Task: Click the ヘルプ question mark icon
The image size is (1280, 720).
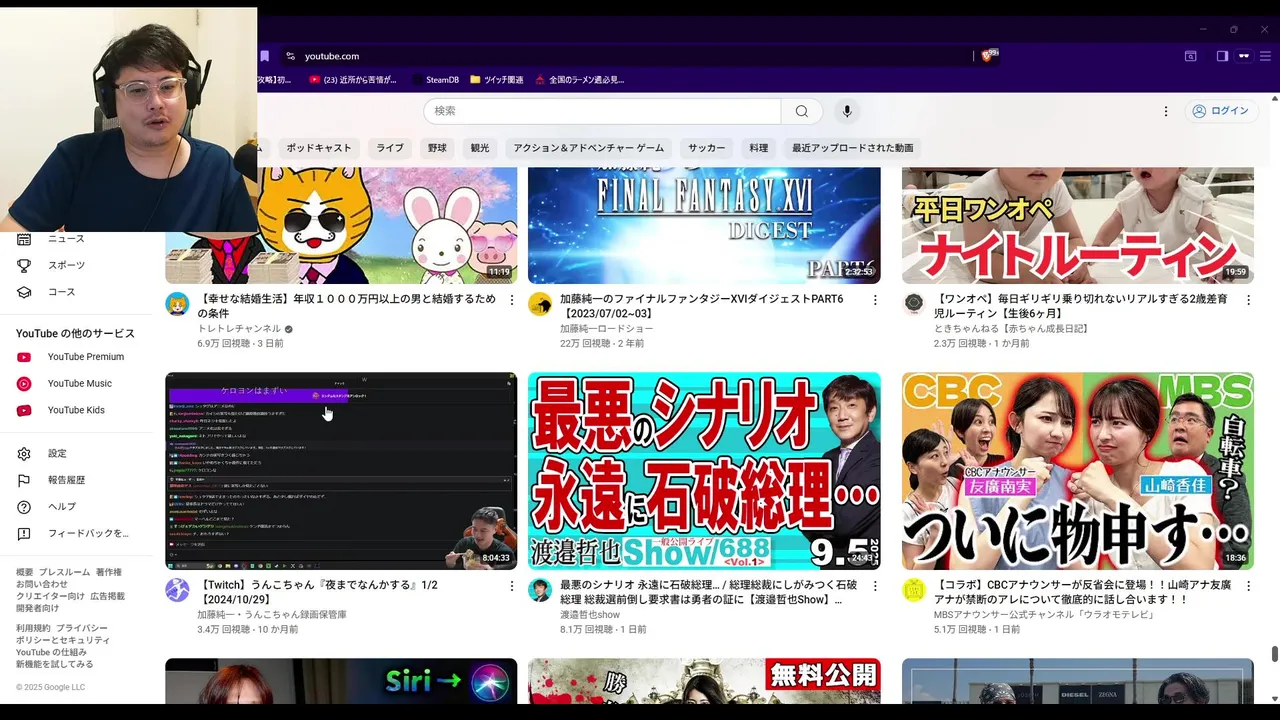Action: 24,507
